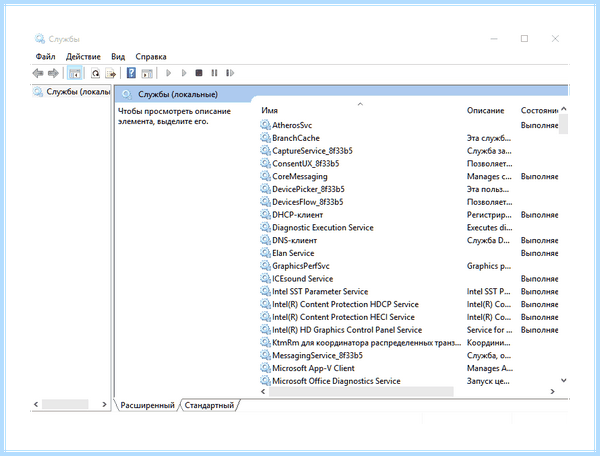
Task: Select Intel(R) HD Graphics Control Panel Service
Action: 409,330
